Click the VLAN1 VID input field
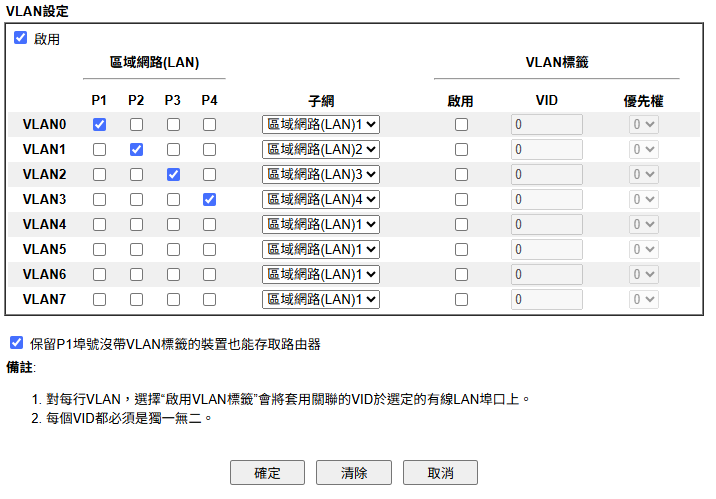 tap(547, 150)
